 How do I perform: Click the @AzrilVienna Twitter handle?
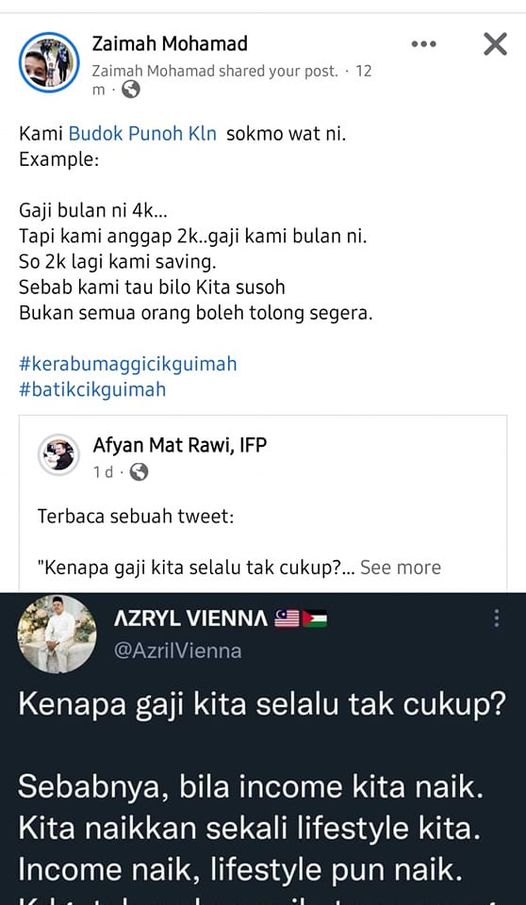pos(178,651)
